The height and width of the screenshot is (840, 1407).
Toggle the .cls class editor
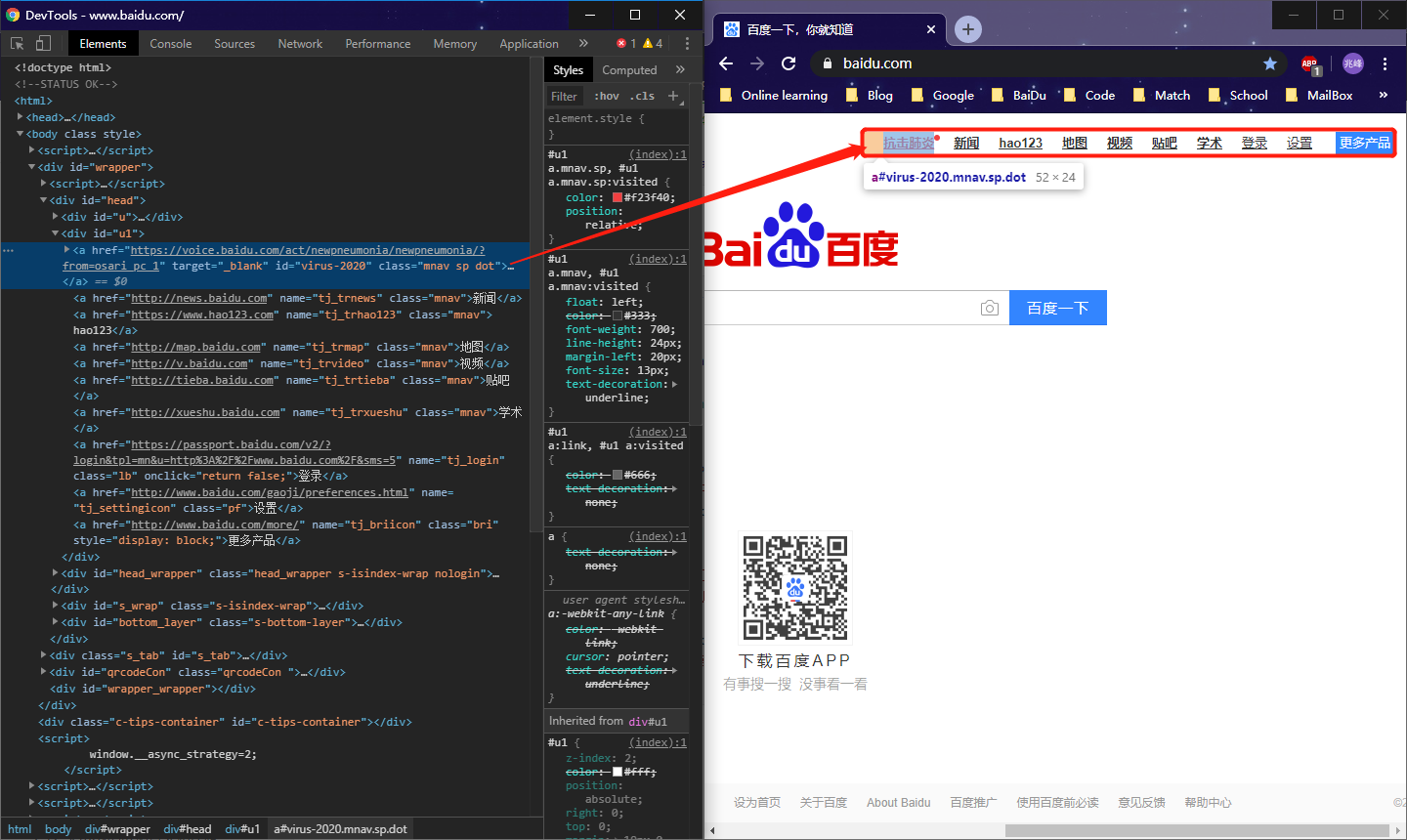coord(643,96)
